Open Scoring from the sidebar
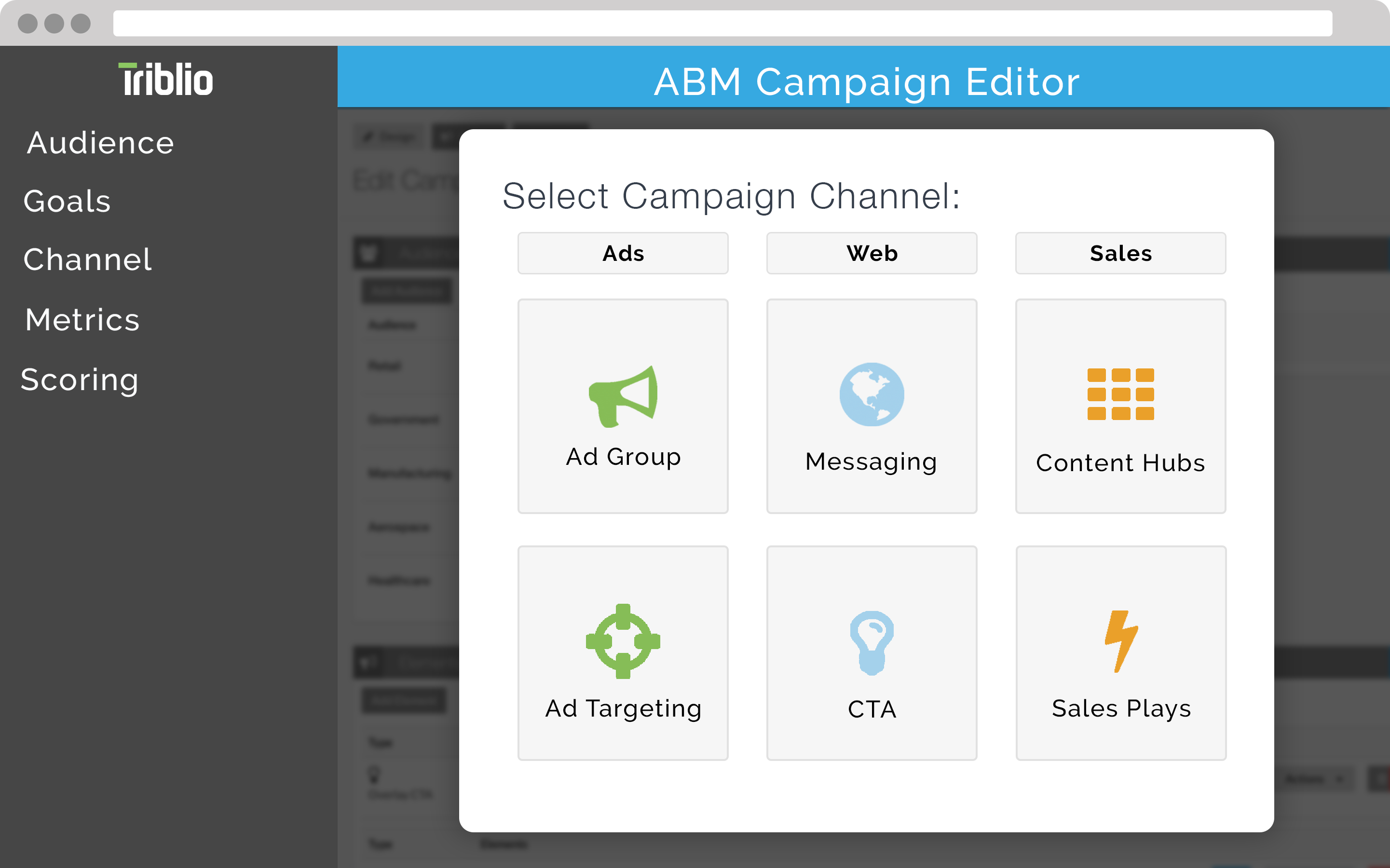 click(80, 380)
